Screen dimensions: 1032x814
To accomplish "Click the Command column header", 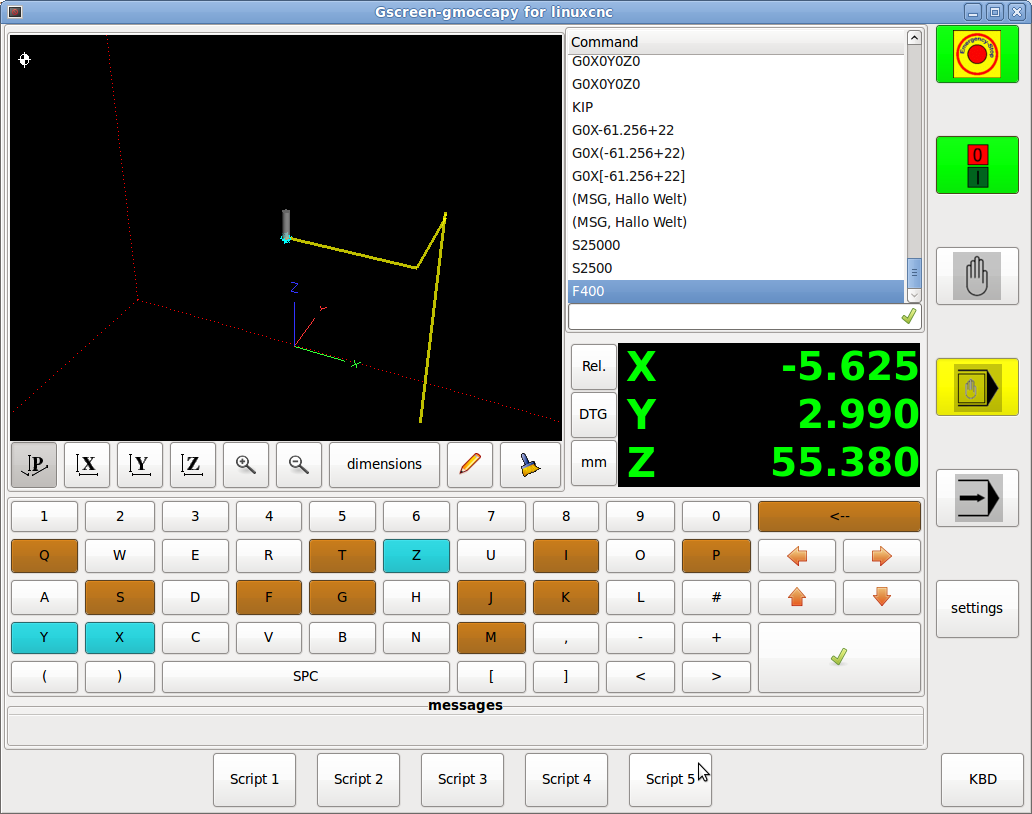I will [736, 42].
